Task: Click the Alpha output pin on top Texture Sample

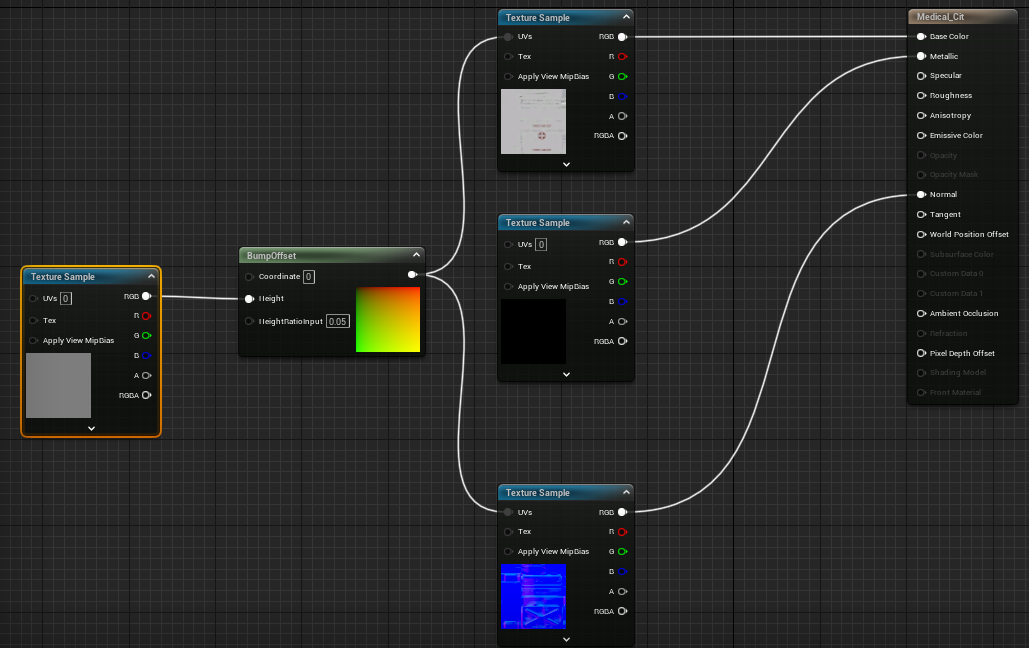Action: pyautogui.click(x=623, y=115)
